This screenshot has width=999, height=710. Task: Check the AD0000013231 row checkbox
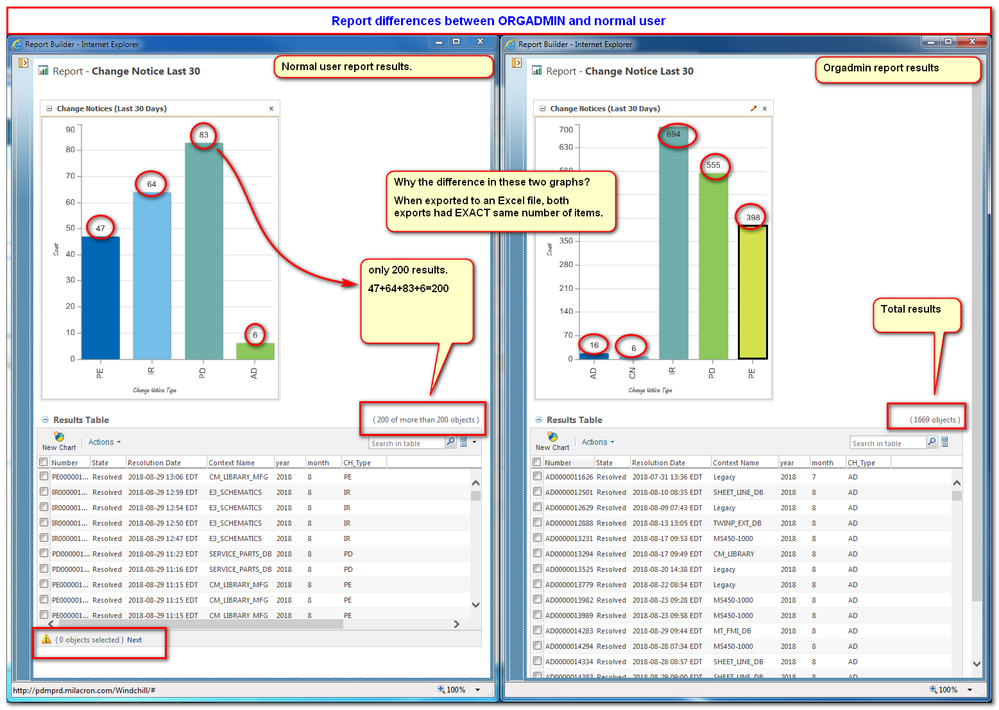[x=537, y=538]
